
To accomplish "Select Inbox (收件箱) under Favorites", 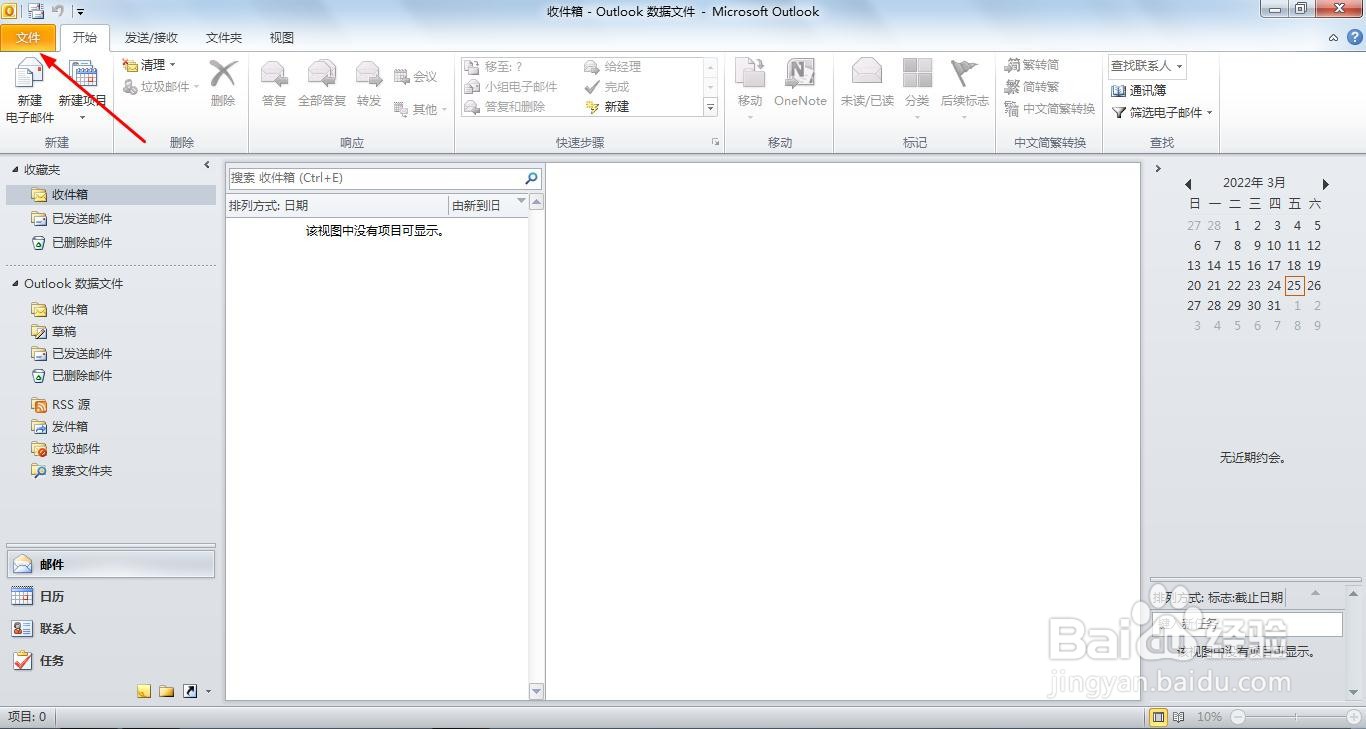I will tap(110, 195).
